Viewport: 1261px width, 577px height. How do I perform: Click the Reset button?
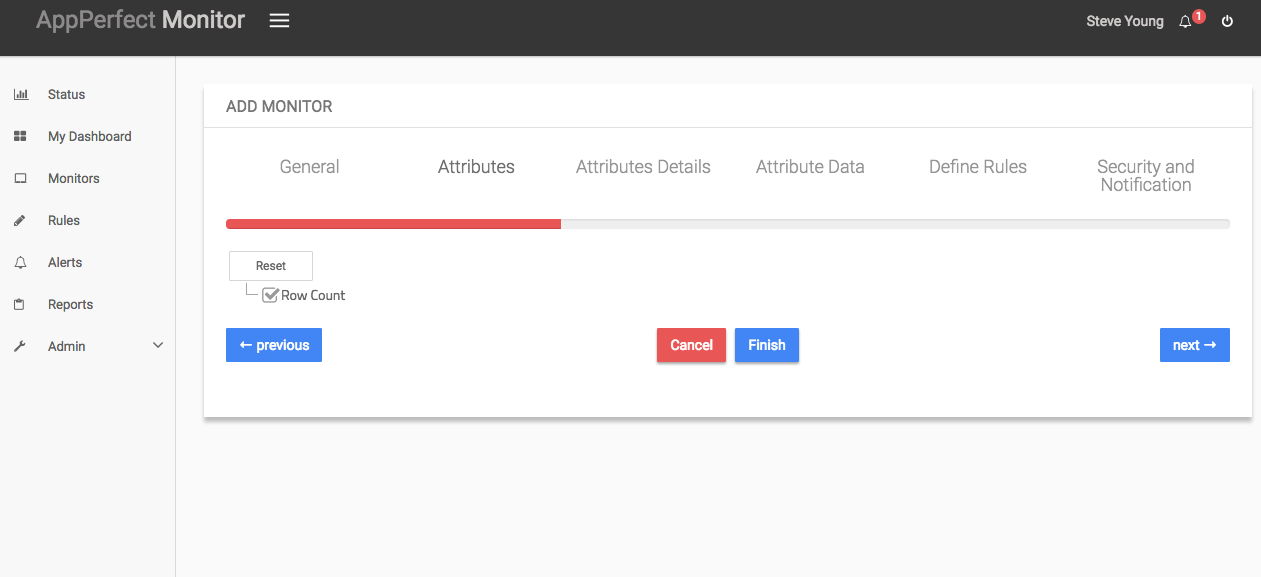(x=271, y=266)
